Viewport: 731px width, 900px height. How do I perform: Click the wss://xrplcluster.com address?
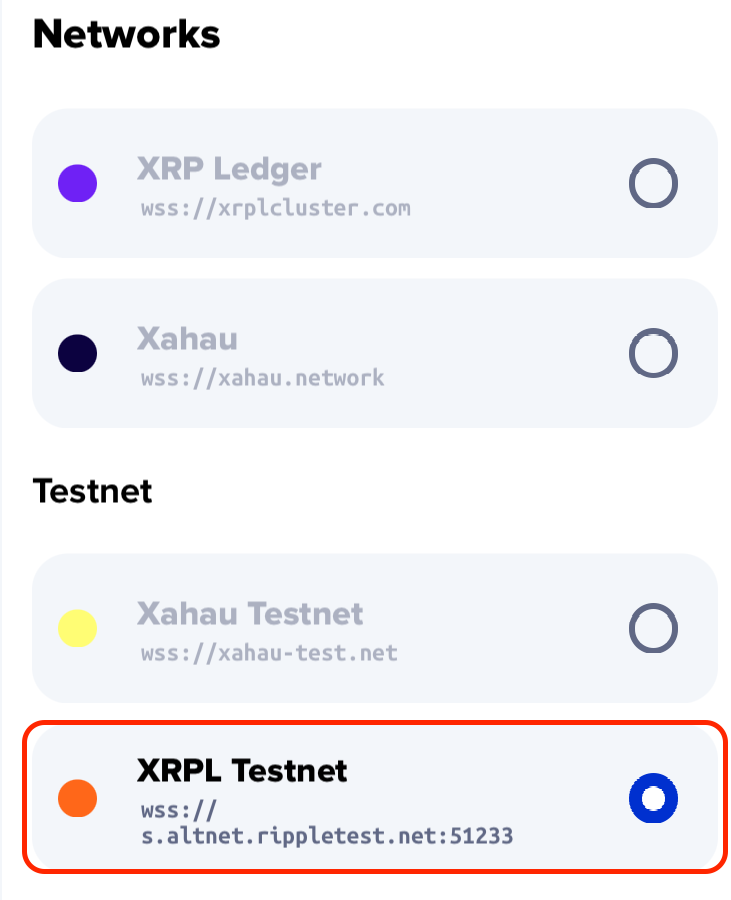click(x=273, y=209)
